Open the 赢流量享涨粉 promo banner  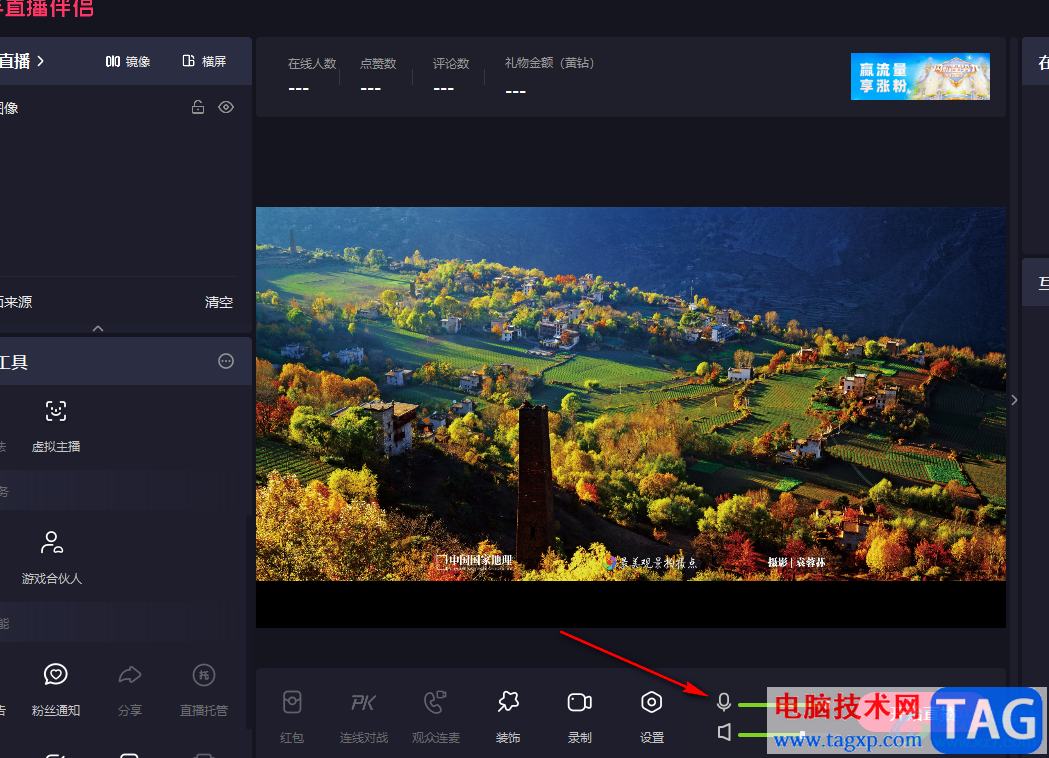click(920, 76)
